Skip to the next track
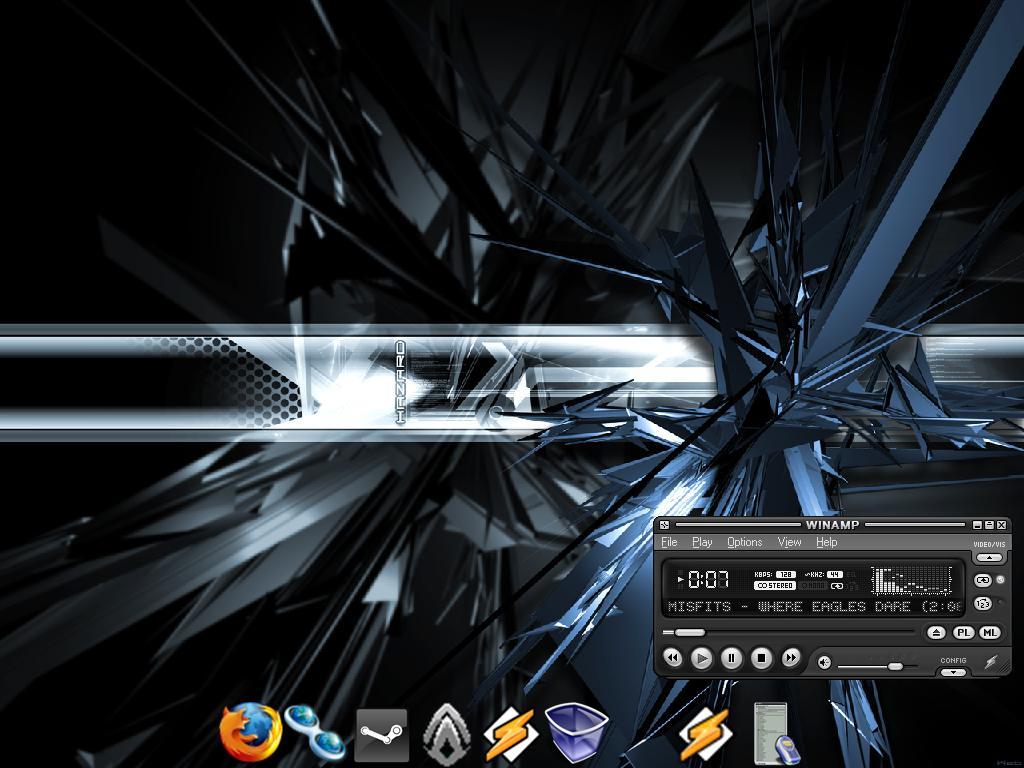Viewport: 1024px width, 768px height. (791, 658)
